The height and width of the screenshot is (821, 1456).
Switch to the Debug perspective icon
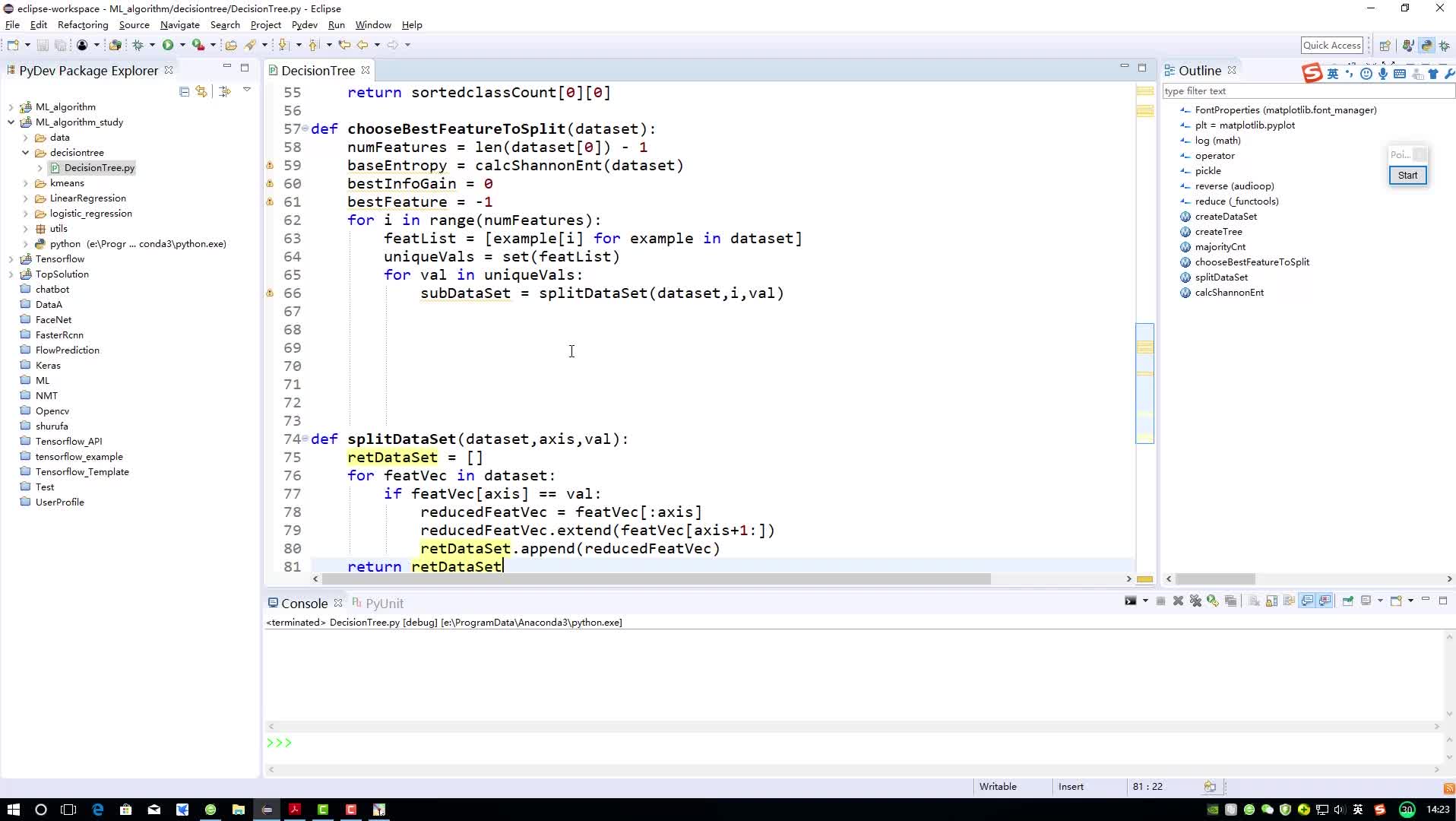pos(1445,46)
